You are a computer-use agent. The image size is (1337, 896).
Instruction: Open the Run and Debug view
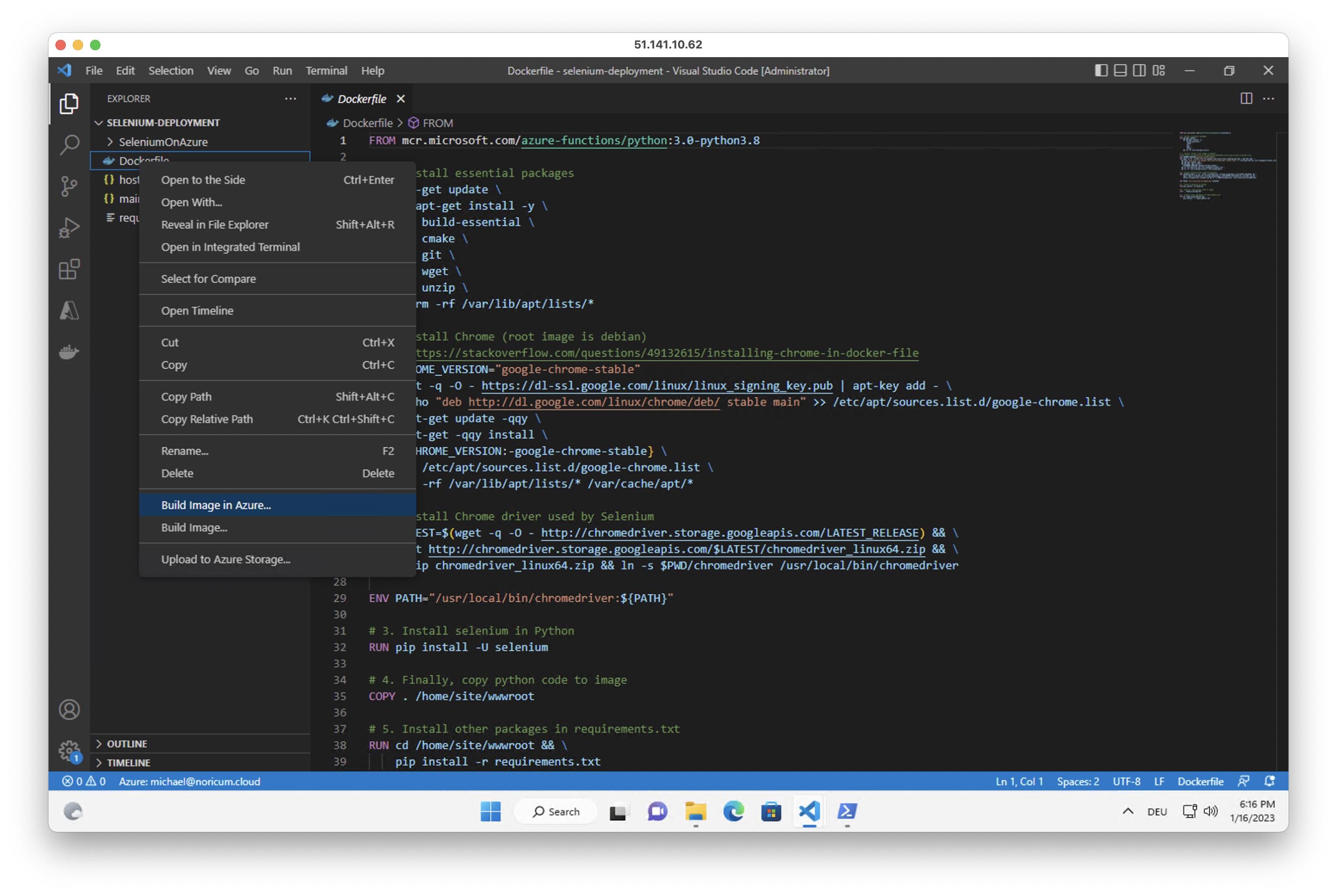(69, 227)
